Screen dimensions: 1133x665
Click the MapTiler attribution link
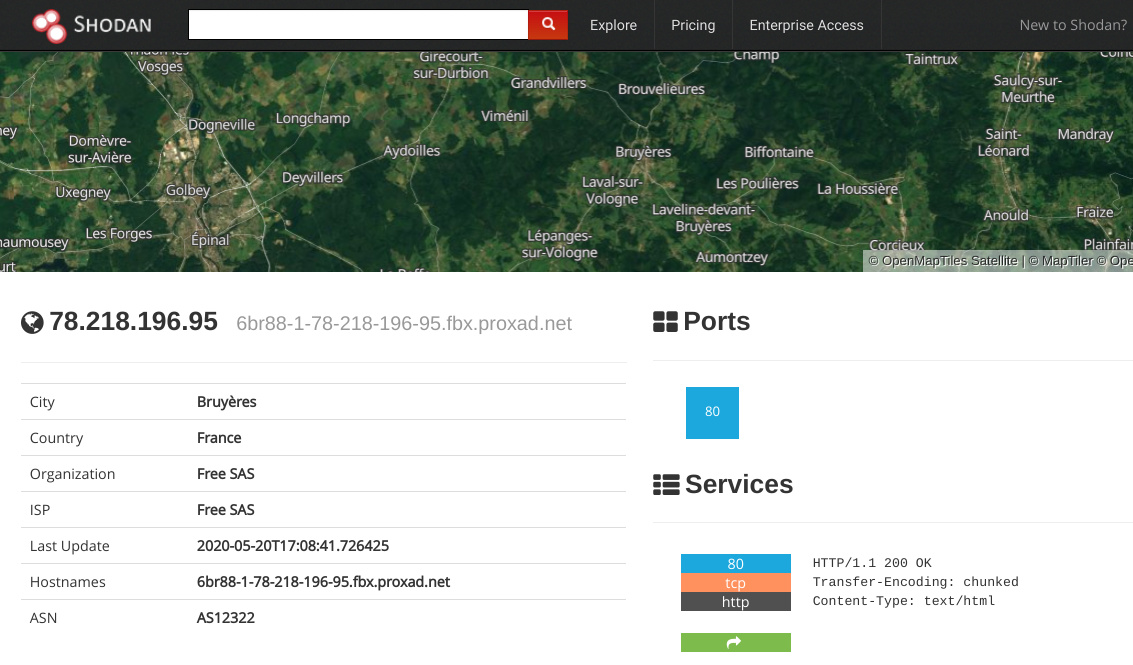(1061, 261)
